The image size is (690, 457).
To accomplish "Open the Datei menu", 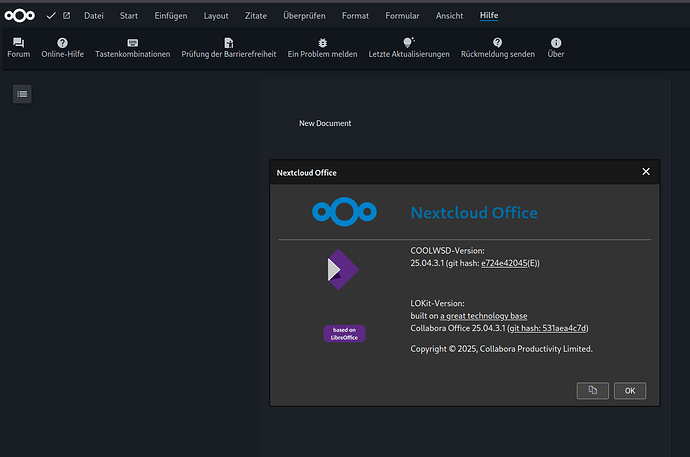I will point(94,16).
